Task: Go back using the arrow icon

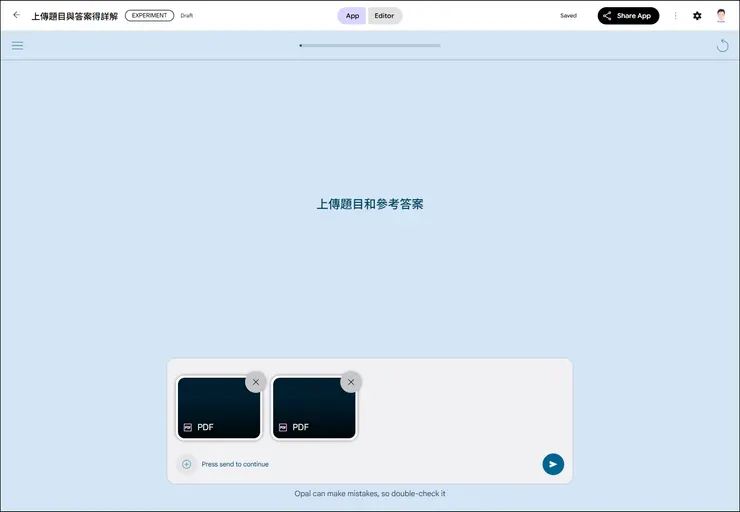Action: click(x=17, y=15)
